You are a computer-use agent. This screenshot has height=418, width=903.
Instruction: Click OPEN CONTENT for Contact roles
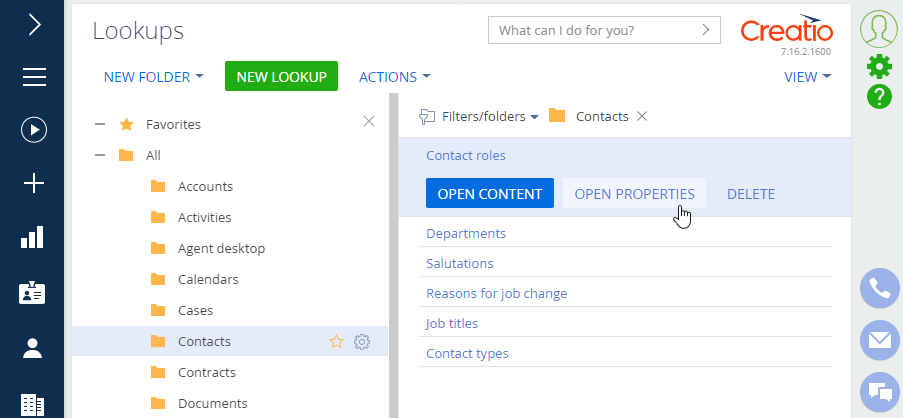coord(490,193)
